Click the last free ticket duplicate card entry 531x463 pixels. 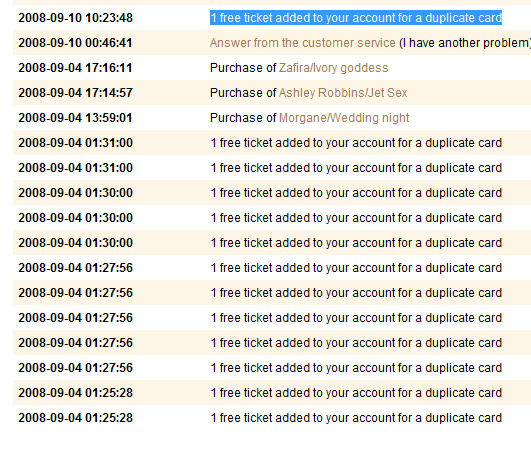356,418
